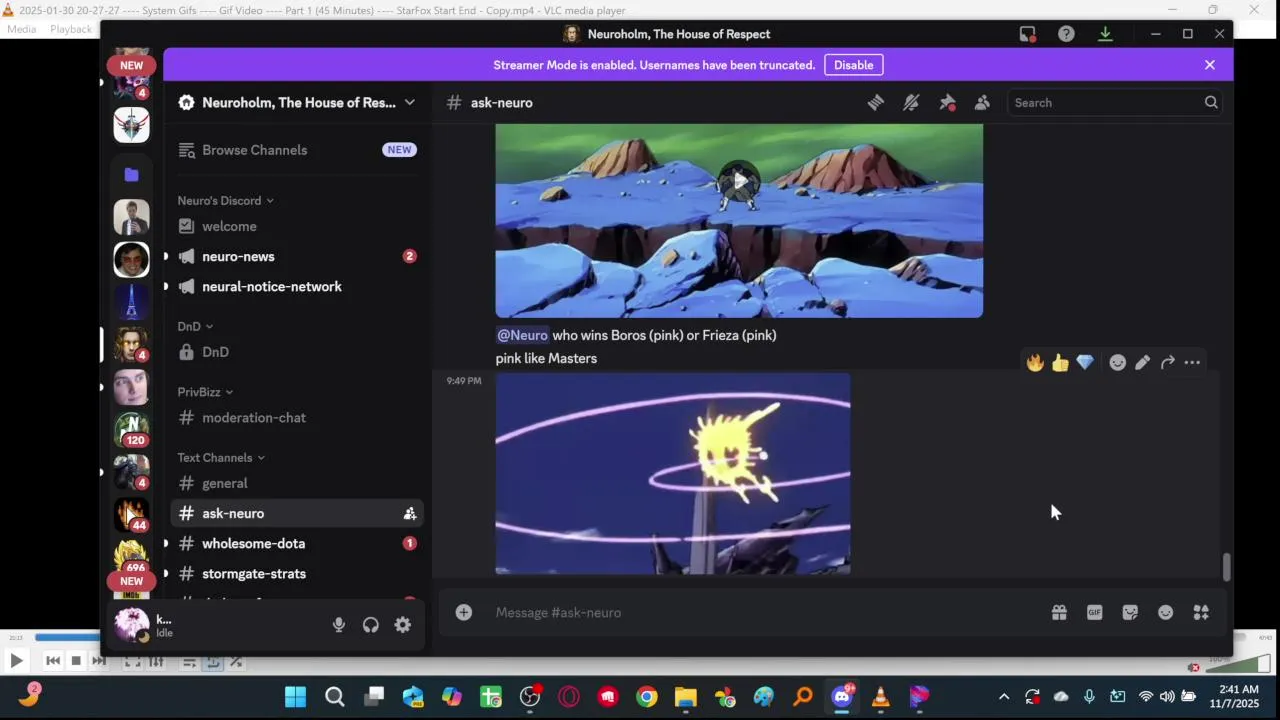Open server with 120 unread badge
This screenshot has width=1280, height=720.
(131, 430)
